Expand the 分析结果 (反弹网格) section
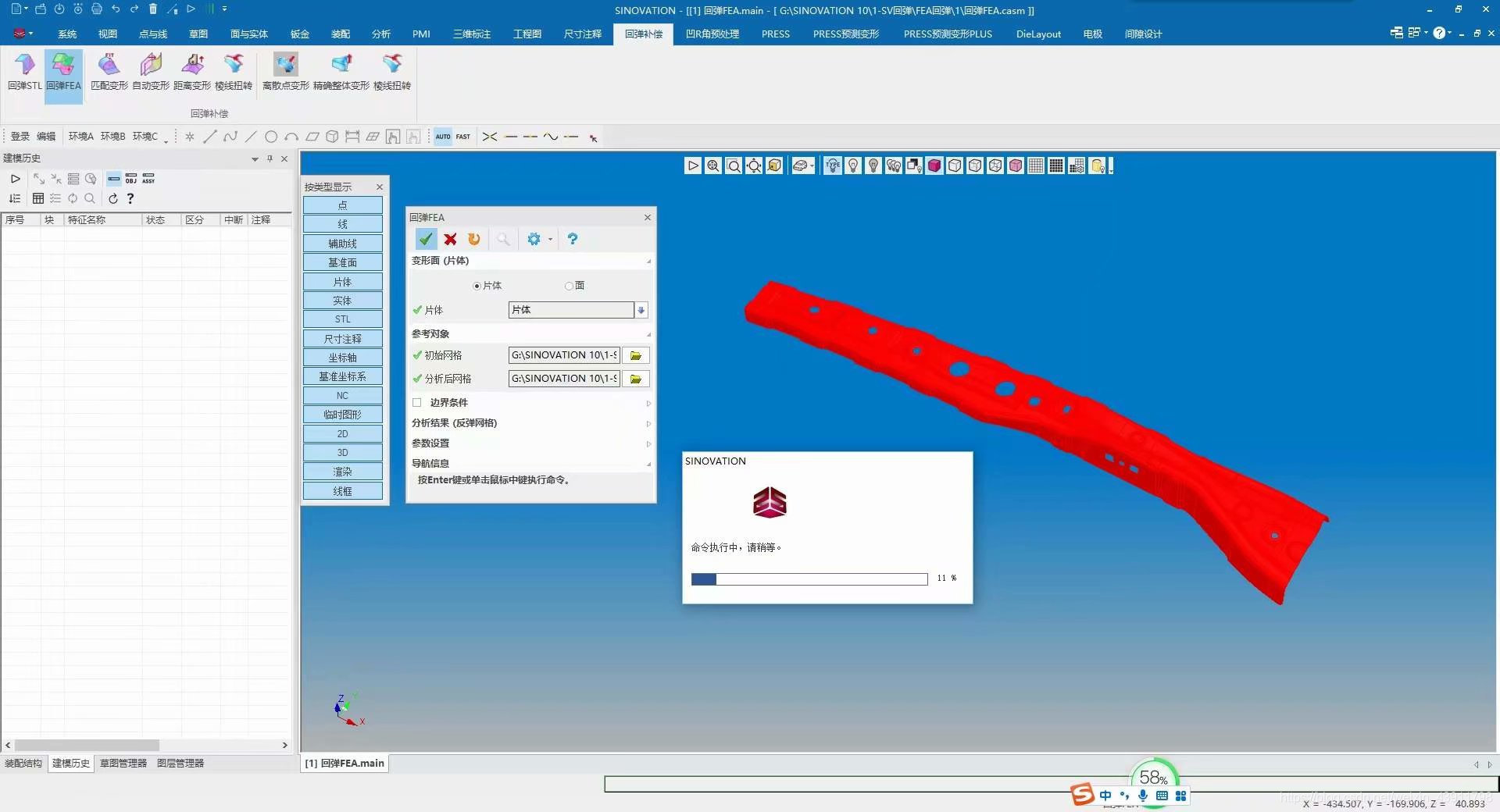Screen dimensions: 1500x812 (x=648, y=424)
